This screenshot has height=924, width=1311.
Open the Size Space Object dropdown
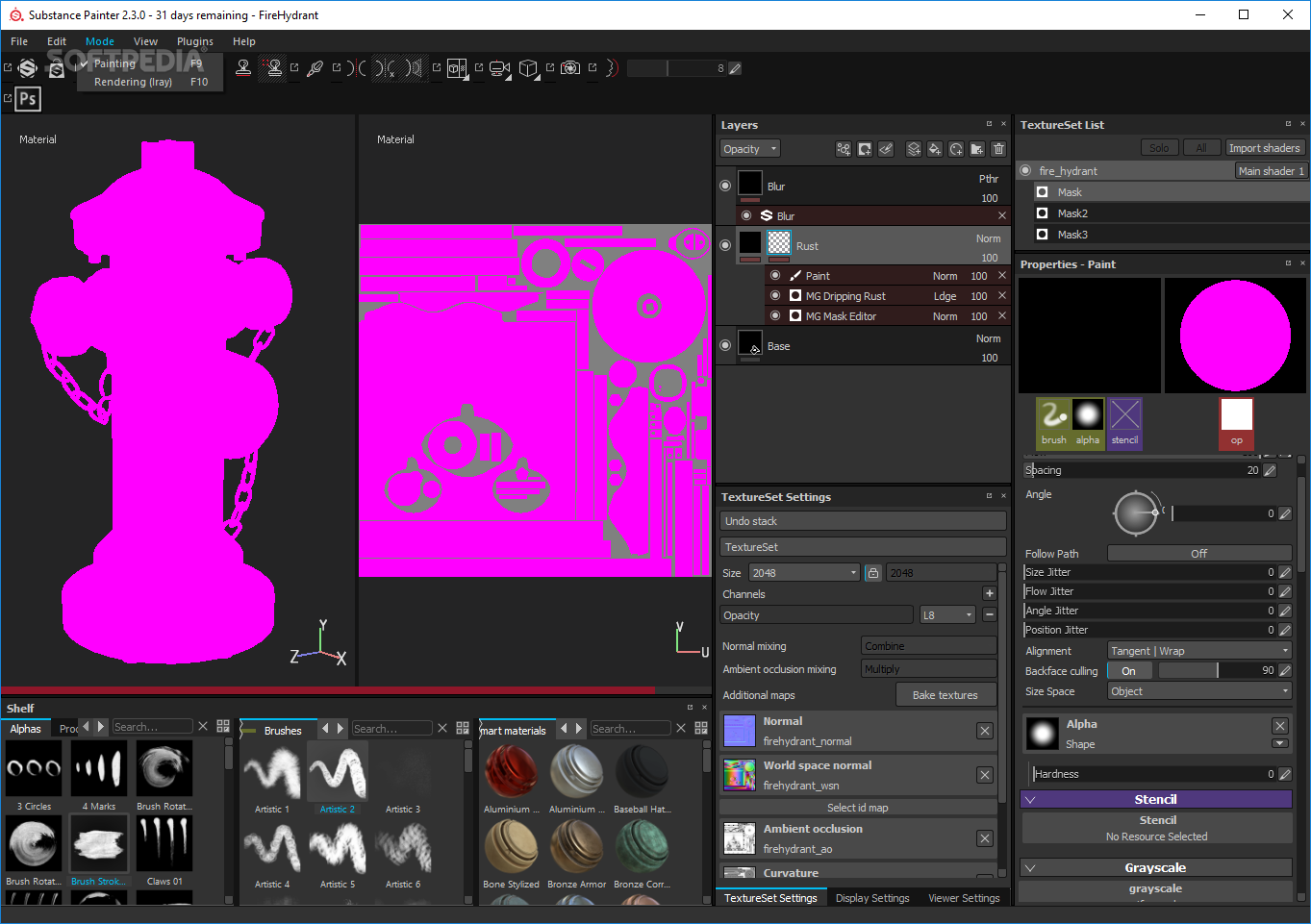pos(1199,691)
